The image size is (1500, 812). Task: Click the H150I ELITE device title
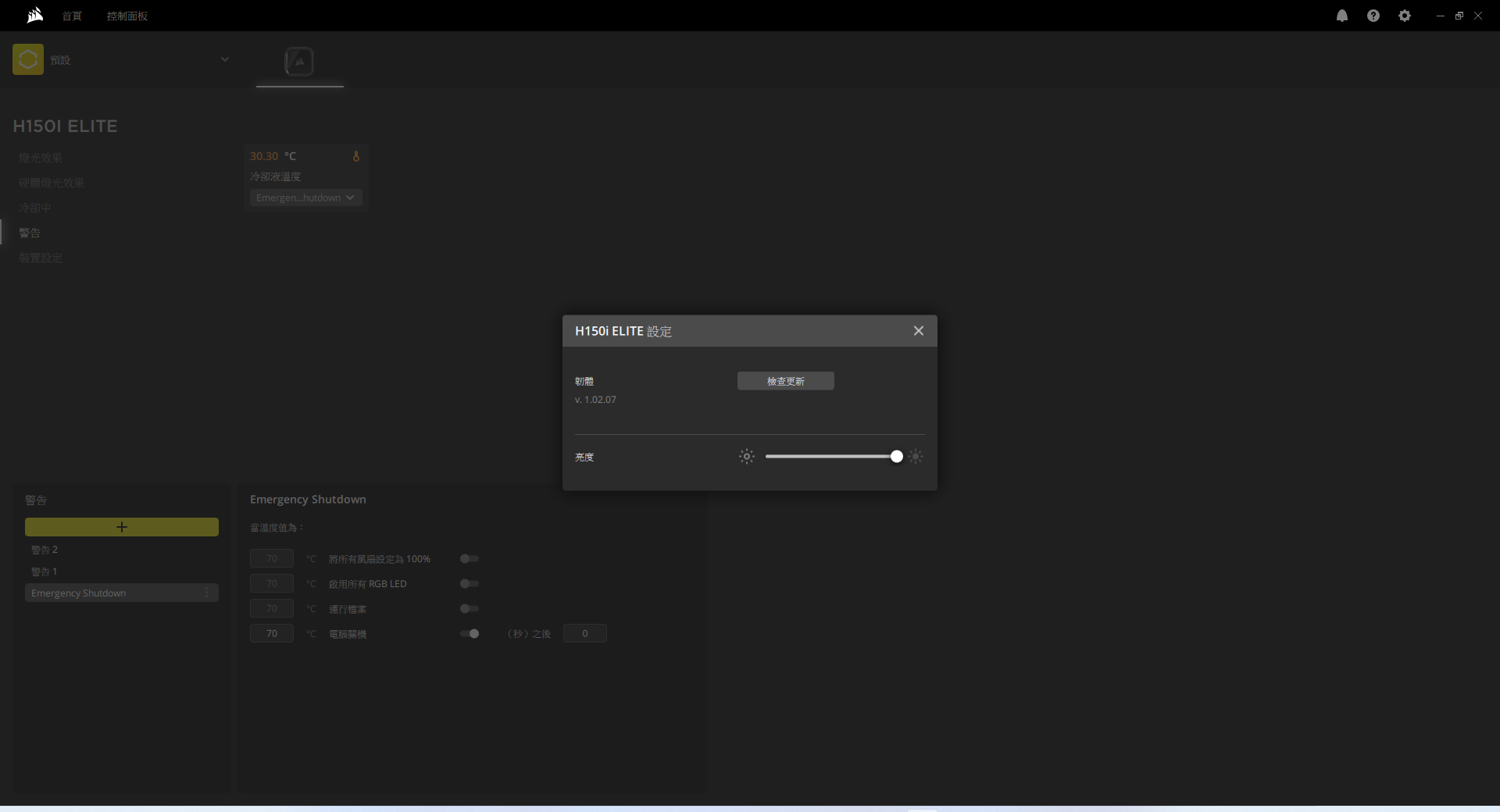click(65, 126)
